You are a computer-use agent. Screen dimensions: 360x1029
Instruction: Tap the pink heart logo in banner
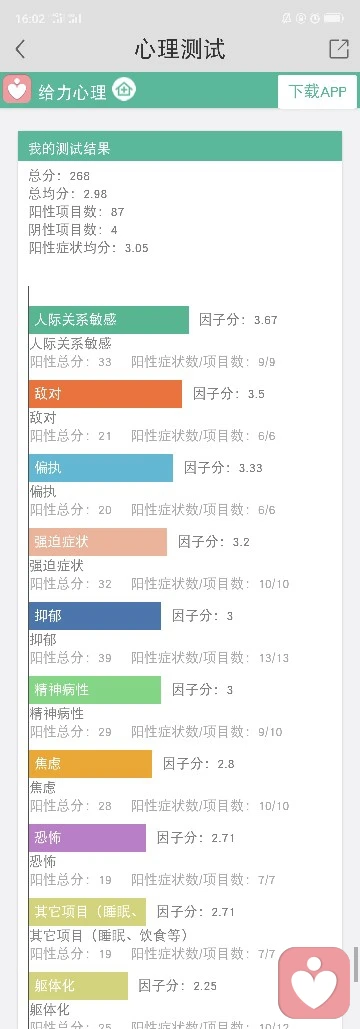(16, 89)
